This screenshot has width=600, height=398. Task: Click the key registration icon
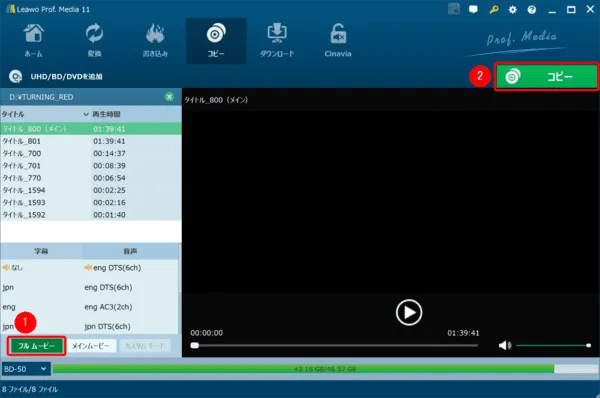pos(494,9)
